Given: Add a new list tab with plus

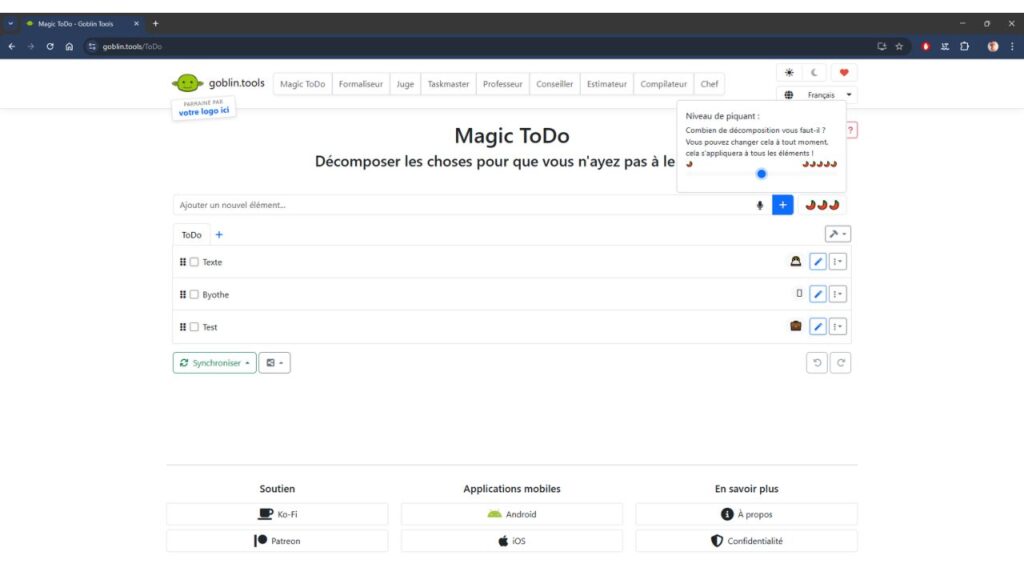Looking at the screenshot, I should click(x=219, y=234).
